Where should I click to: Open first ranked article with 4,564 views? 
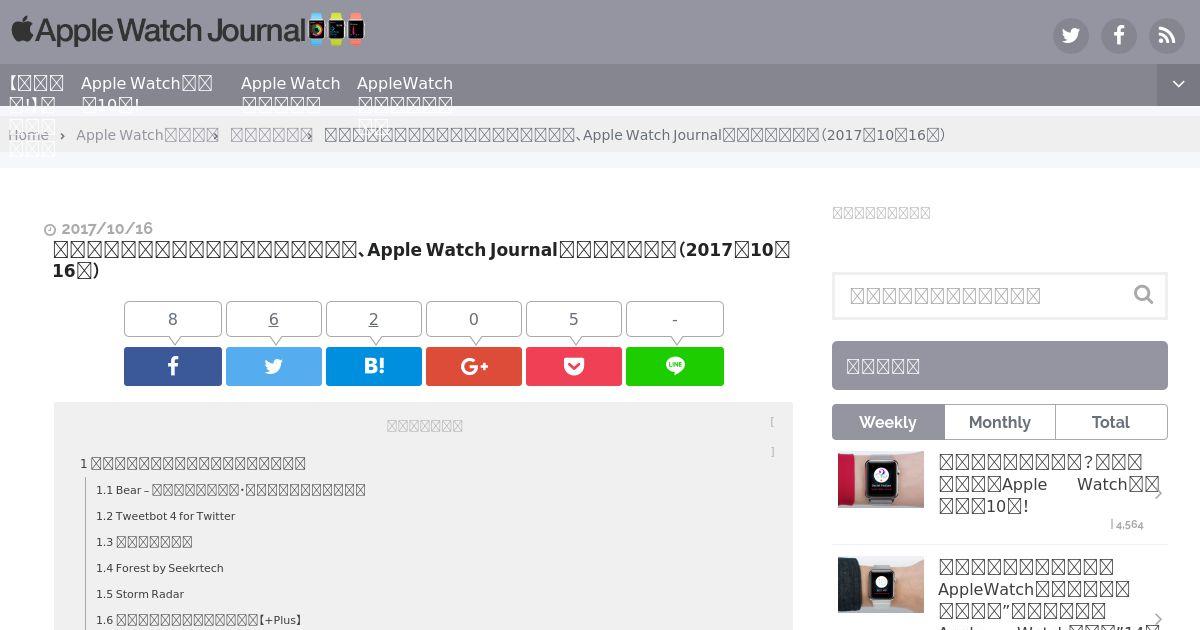pyautogui.click(x=1048, y=484)
